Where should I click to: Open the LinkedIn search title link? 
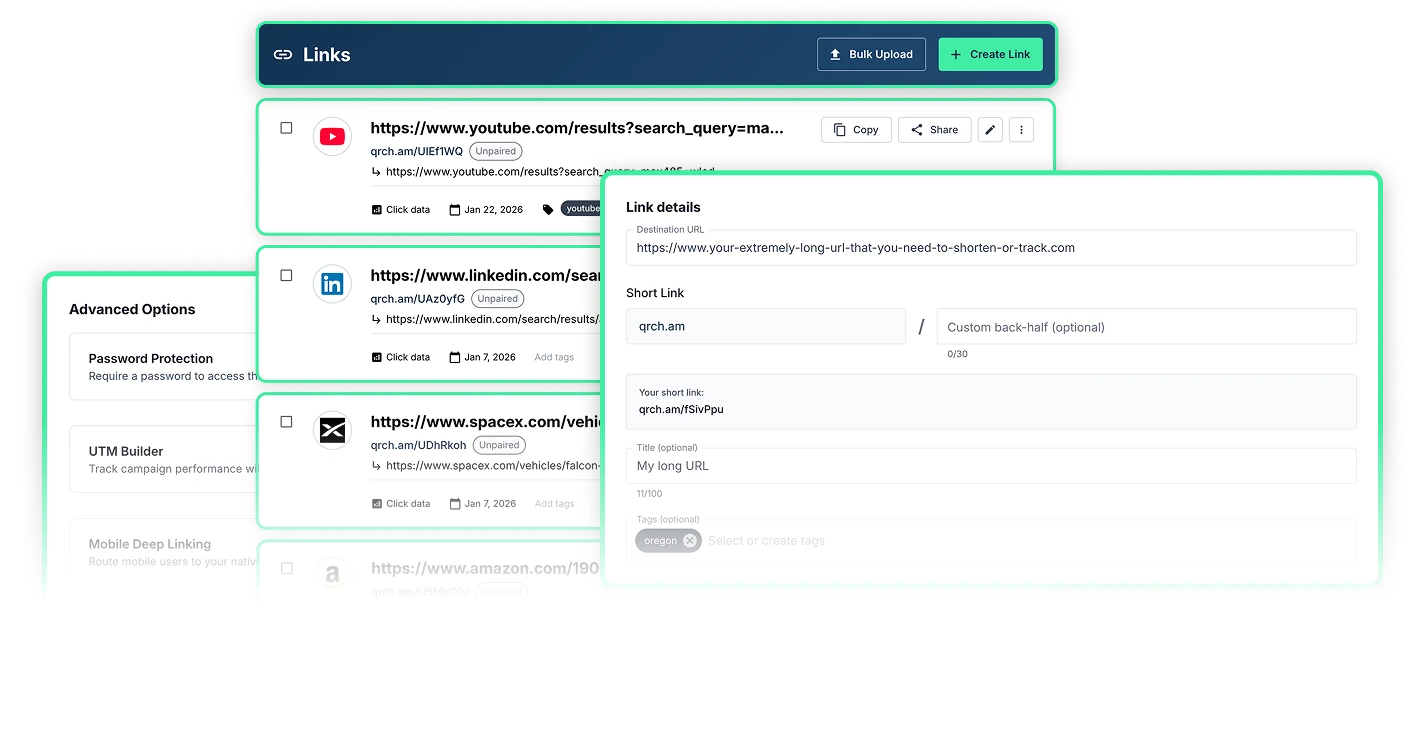tap(485, 275)
